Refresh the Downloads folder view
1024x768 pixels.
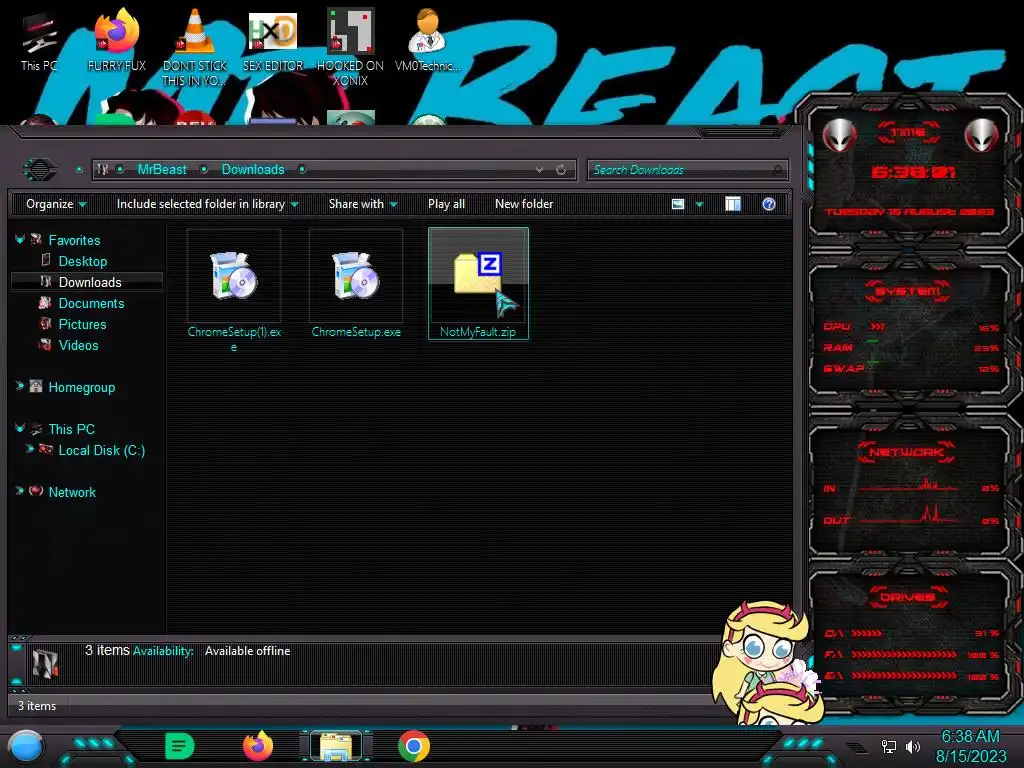[x=561, y=170]
